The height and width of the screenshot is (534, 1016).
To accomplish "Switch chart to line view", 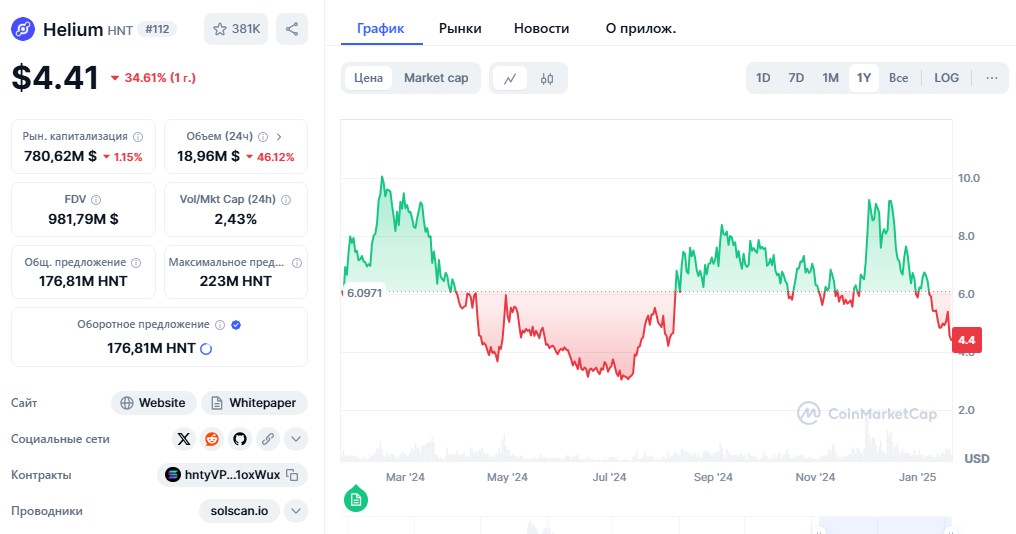I will pyautogui.click(x=510, y=78).
